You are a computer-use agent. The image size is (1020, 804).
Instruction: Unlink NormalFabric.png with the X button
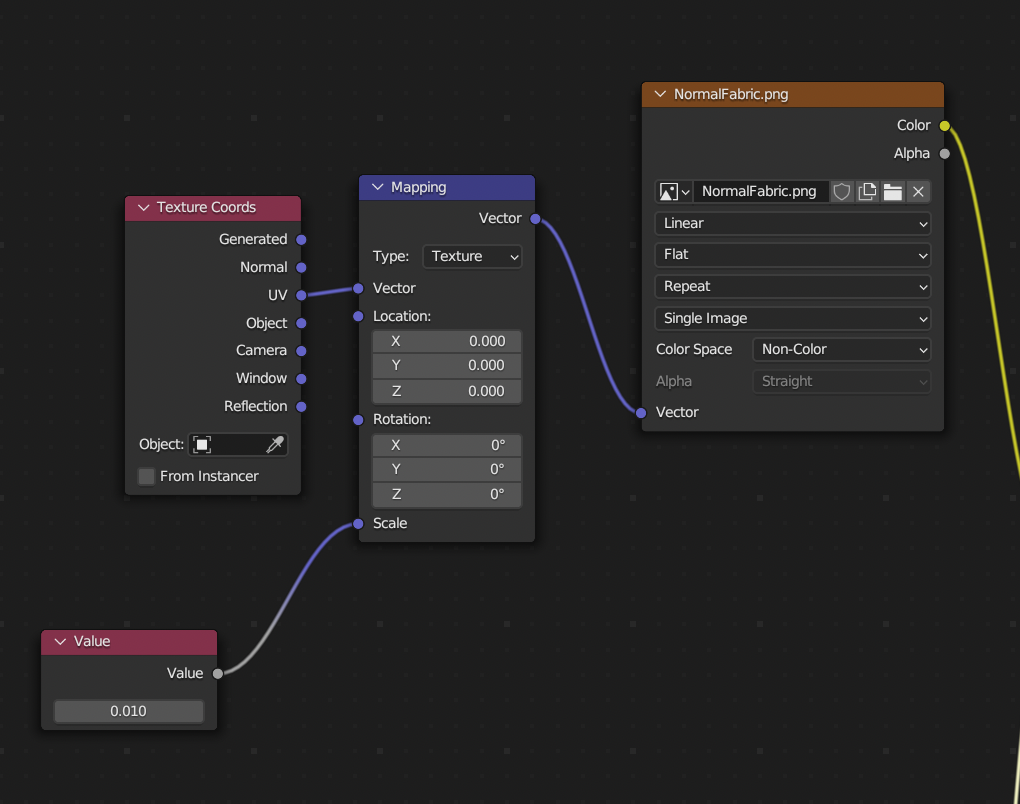[918, 191]
